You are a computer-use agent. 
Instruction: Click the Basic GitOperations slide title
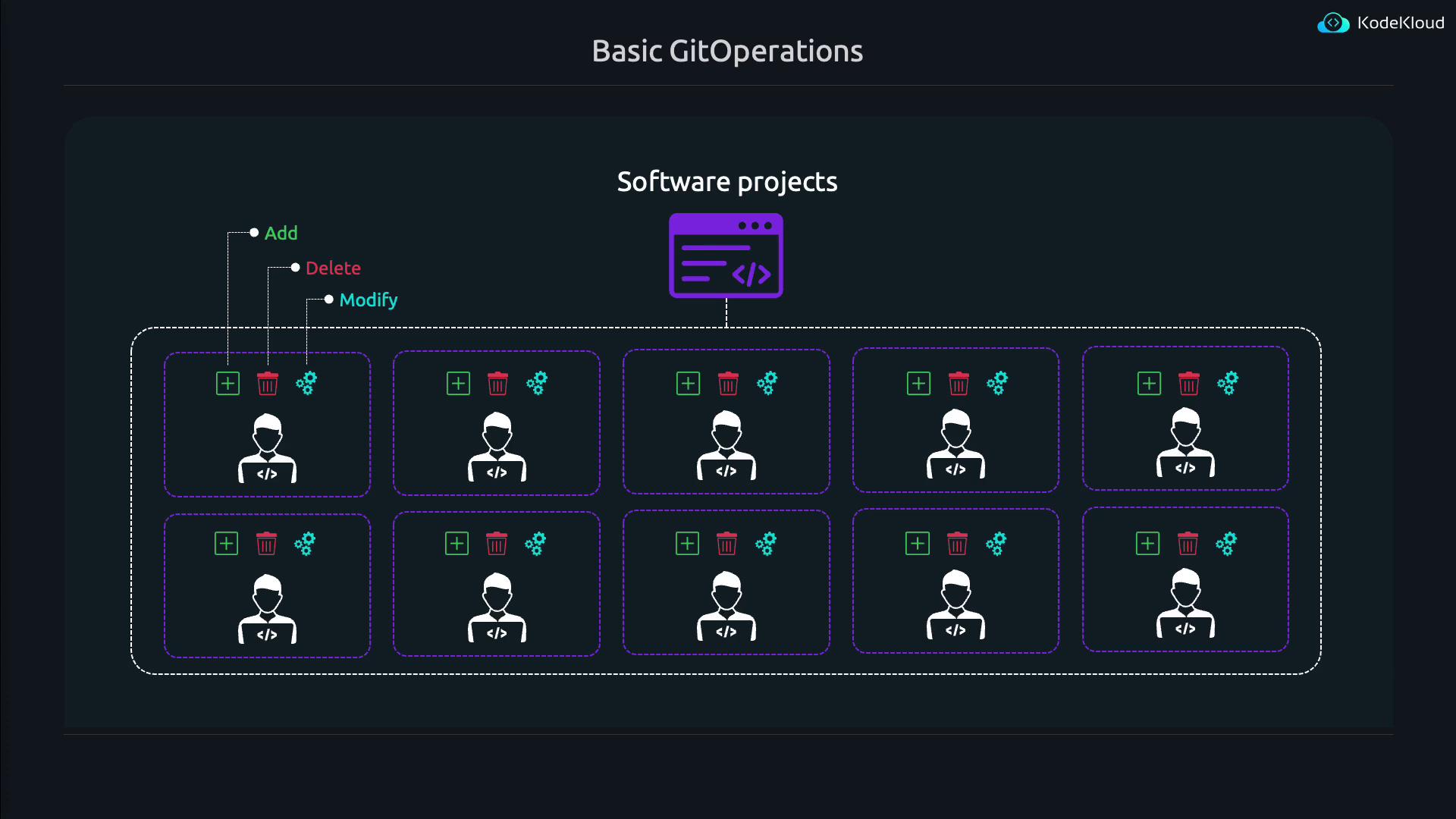(726, 52)
